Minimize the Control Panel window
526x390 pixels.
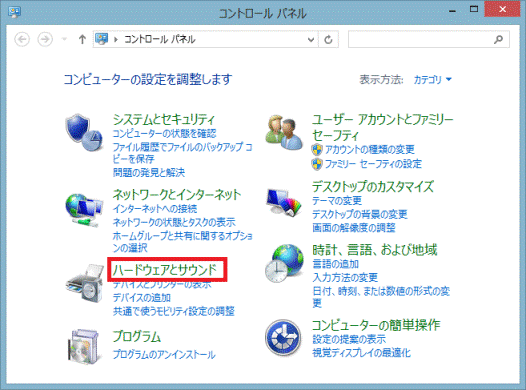click(453, 11)
